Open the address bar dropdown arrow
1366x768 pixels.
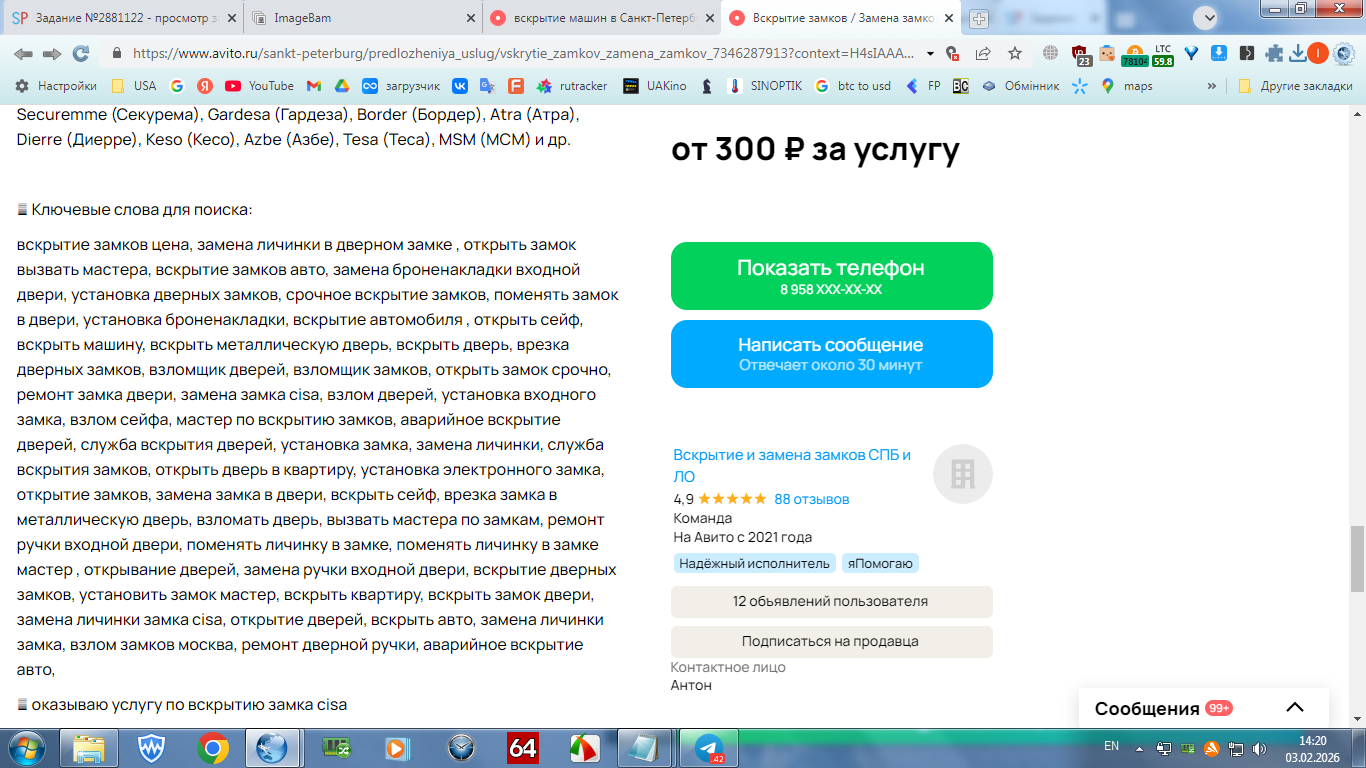click(x=931, y=54)
